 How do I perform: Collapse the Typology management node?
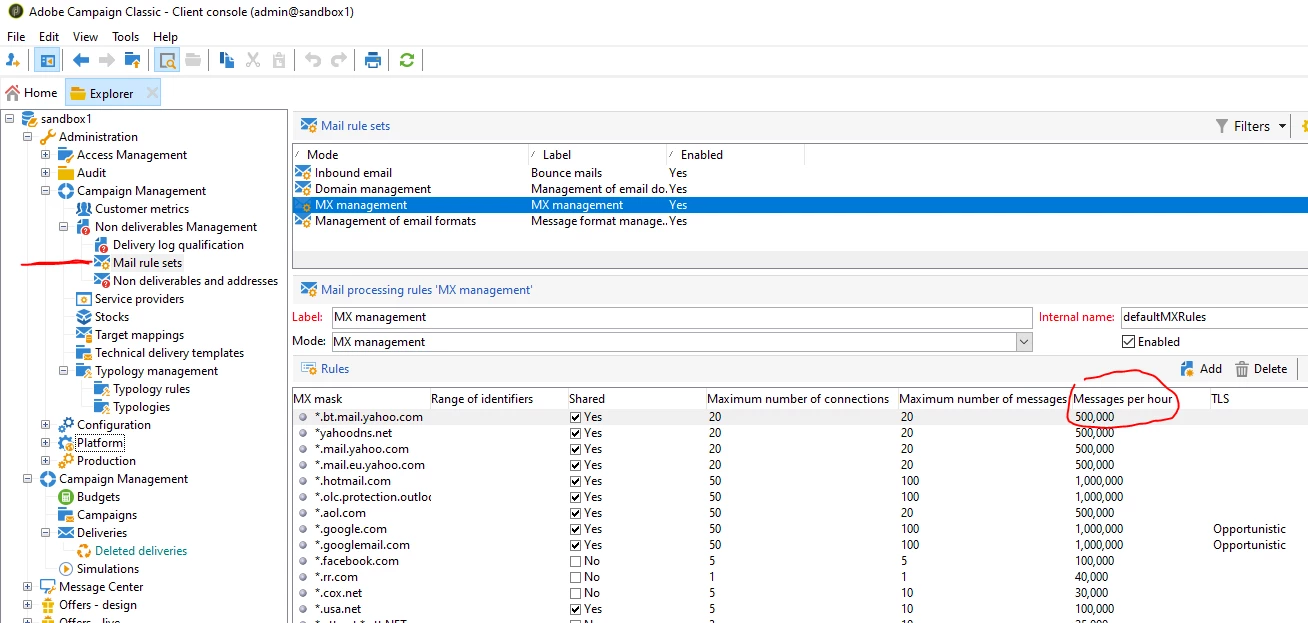point(64,371)
